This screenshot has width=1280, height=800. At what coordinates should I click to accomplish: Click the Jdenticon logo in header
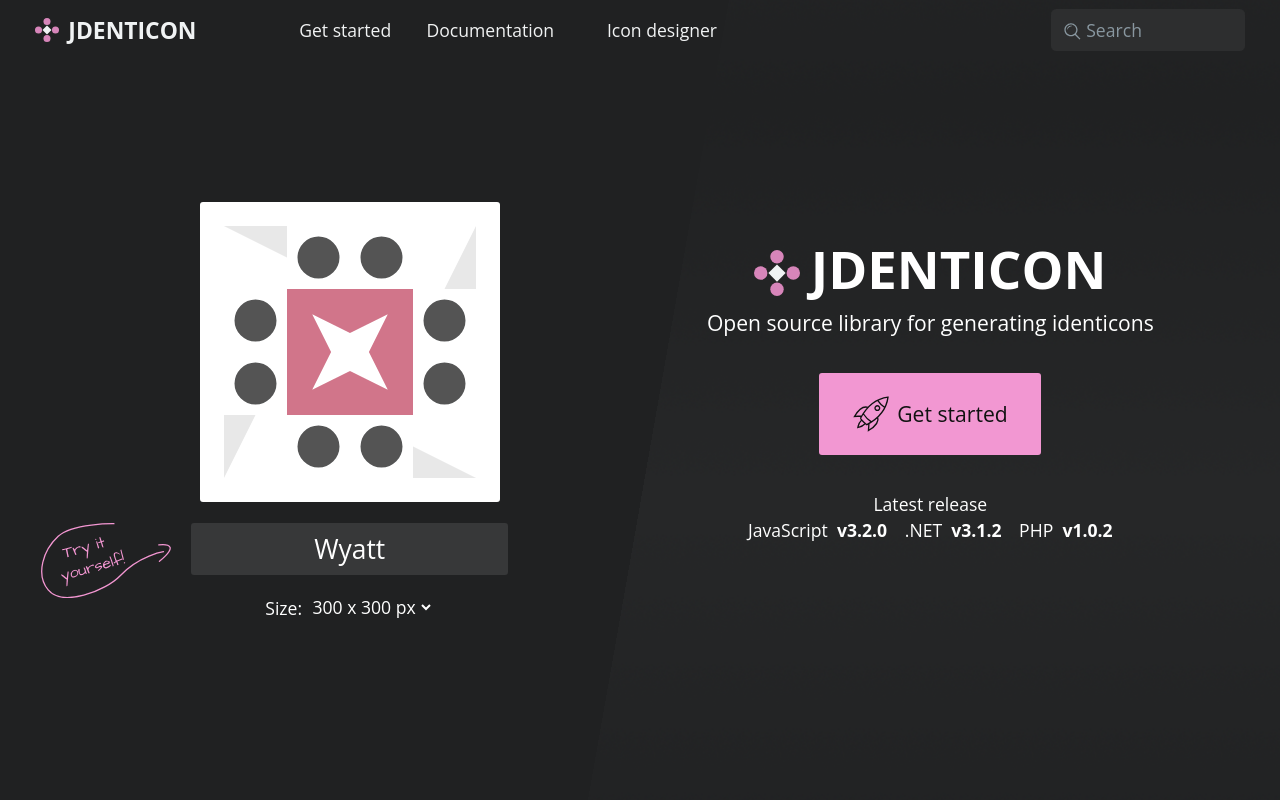click(115, 31)
